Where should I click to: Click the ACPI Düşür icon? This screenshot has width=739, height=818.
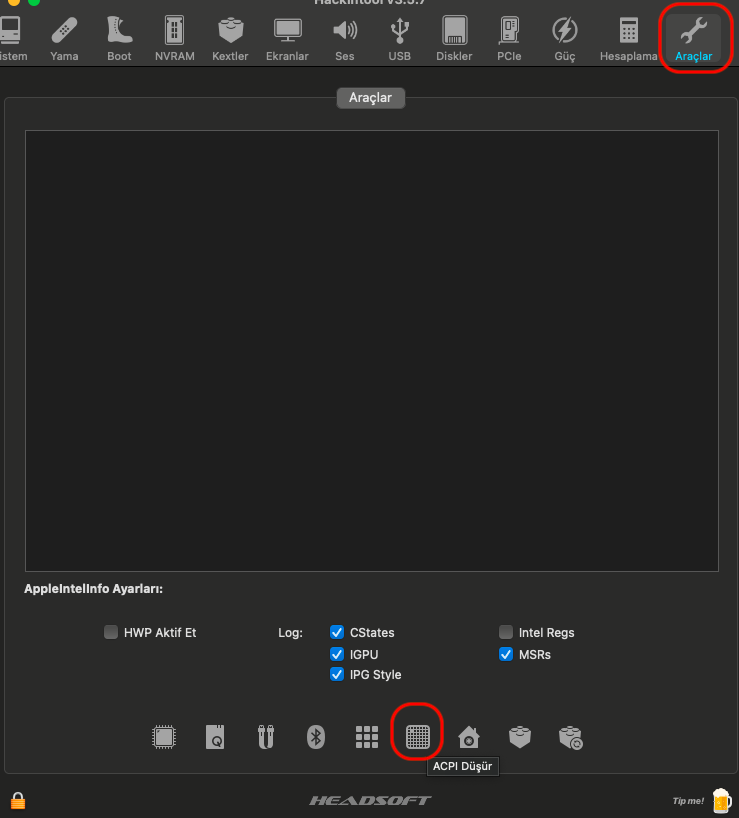click(x=418, y=737)
